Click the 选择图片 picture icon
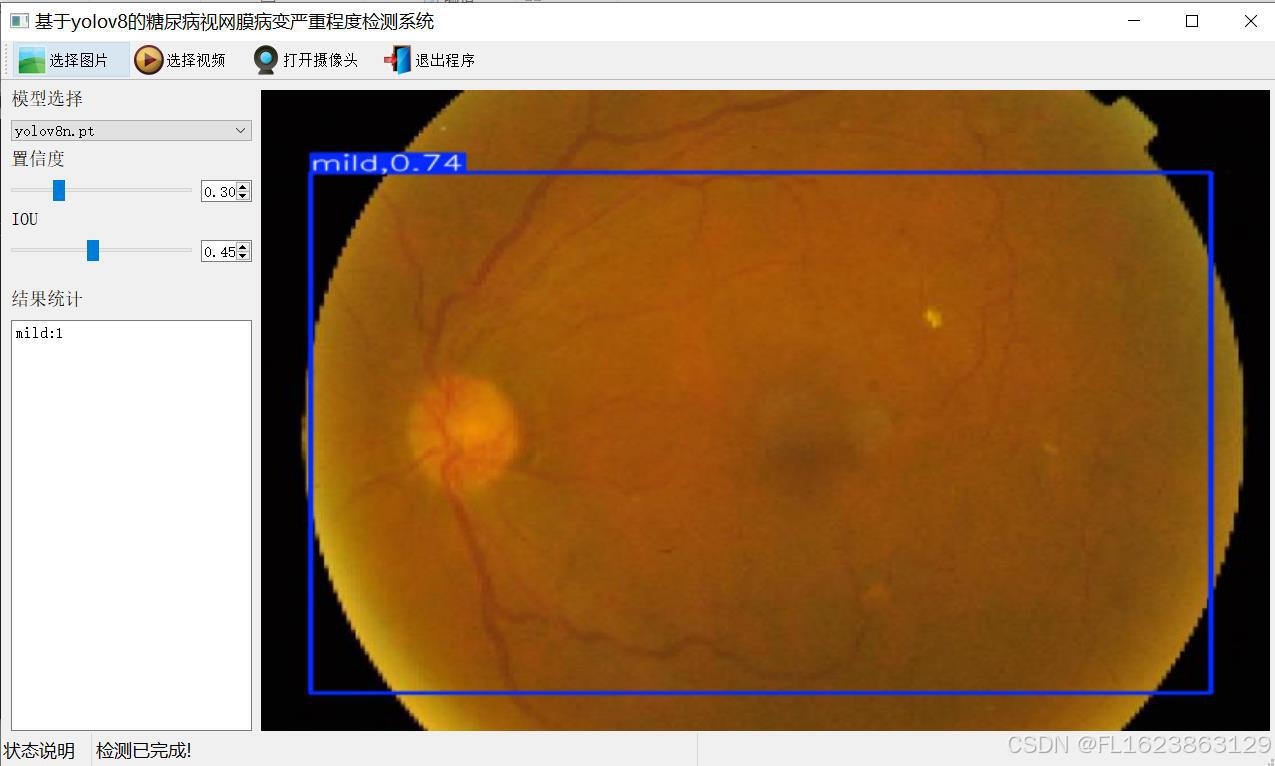This screenshot has width=1275, height=766. [32, 60]
